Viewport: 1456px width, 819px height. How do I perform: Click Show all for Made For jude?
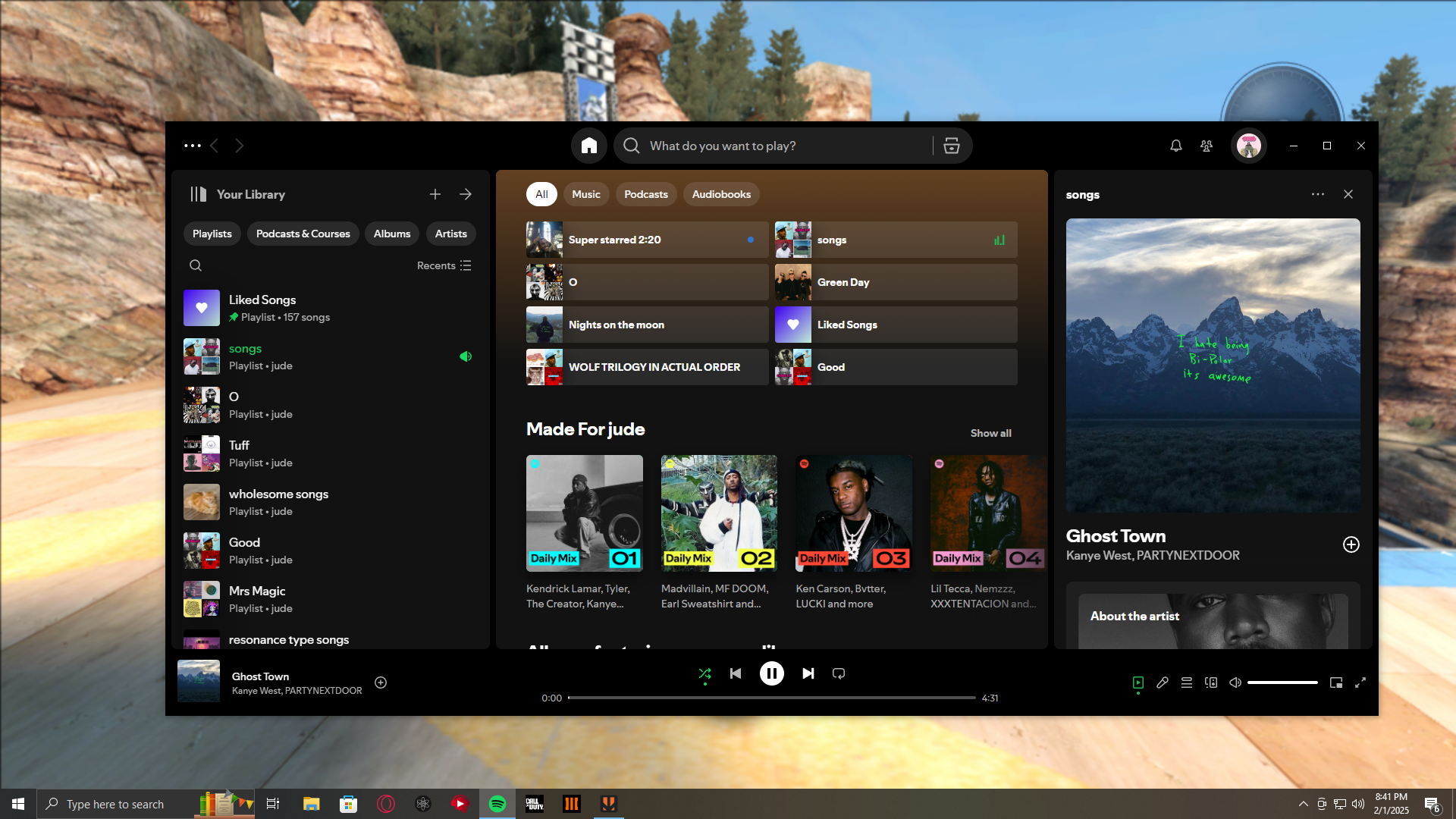(990, 433)
